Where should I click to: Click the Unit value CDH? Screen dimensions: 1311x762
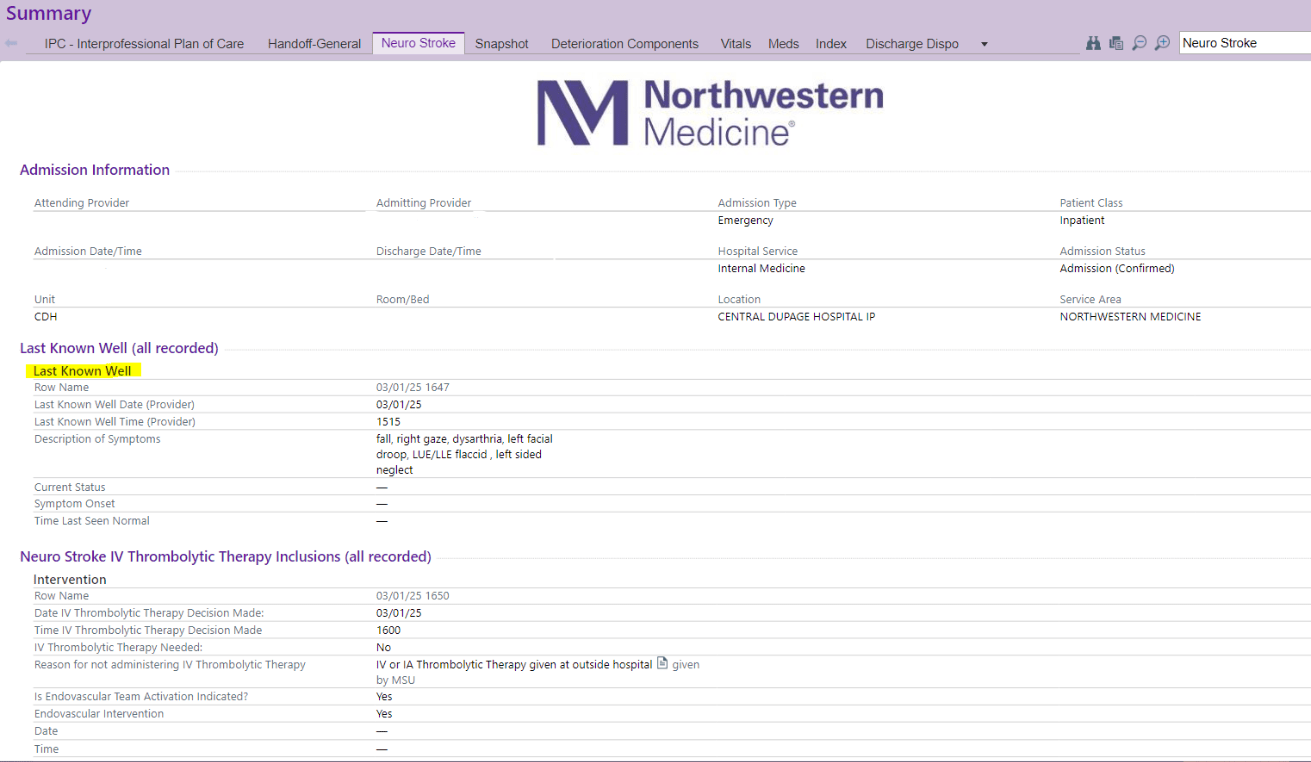tap(46, 316)
